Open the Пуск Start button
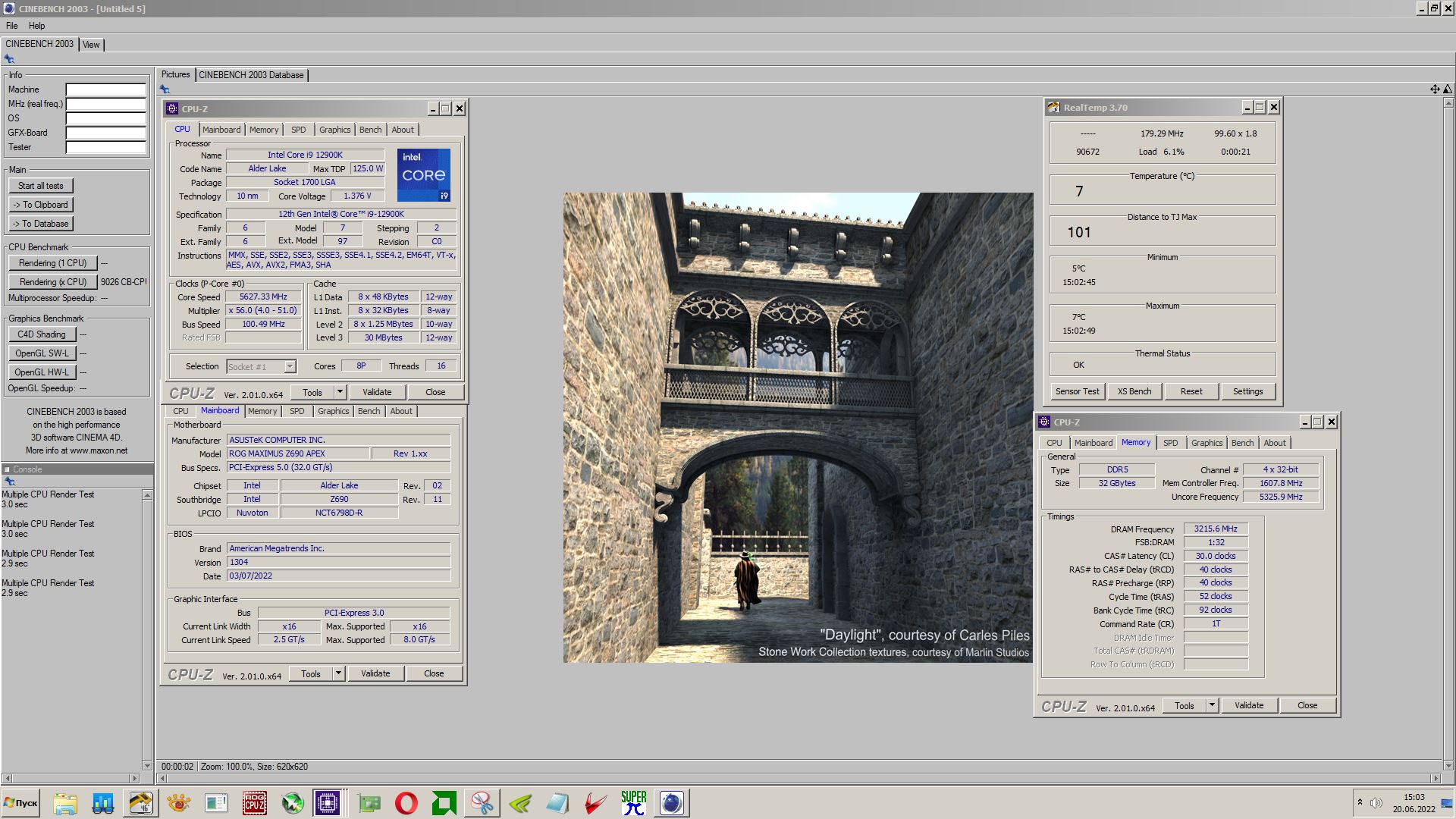Image resolution: width=1456 pixels, height=819 pixels. pos(20,803)
